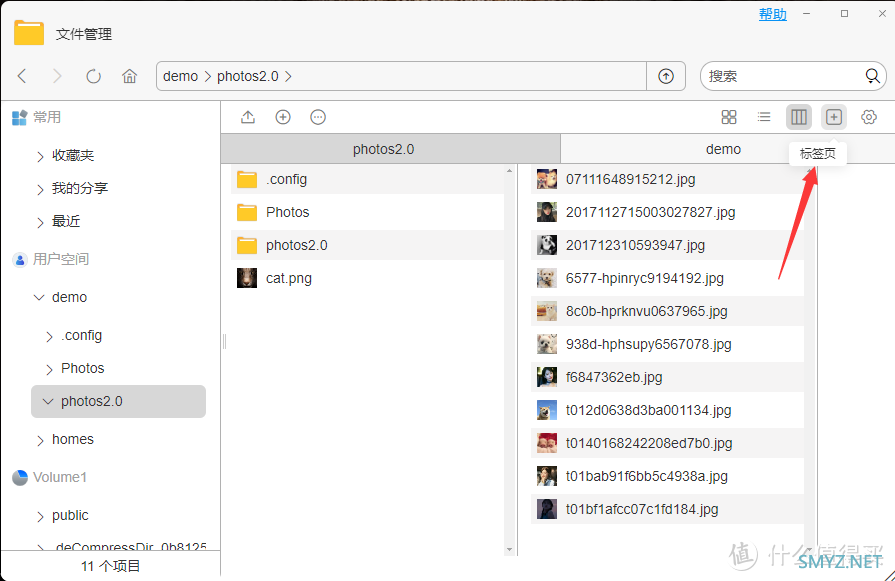The image size is (895, 581).
Task: Switch to the list view icon
Action: pyautogui.click(x=764, y=117)
